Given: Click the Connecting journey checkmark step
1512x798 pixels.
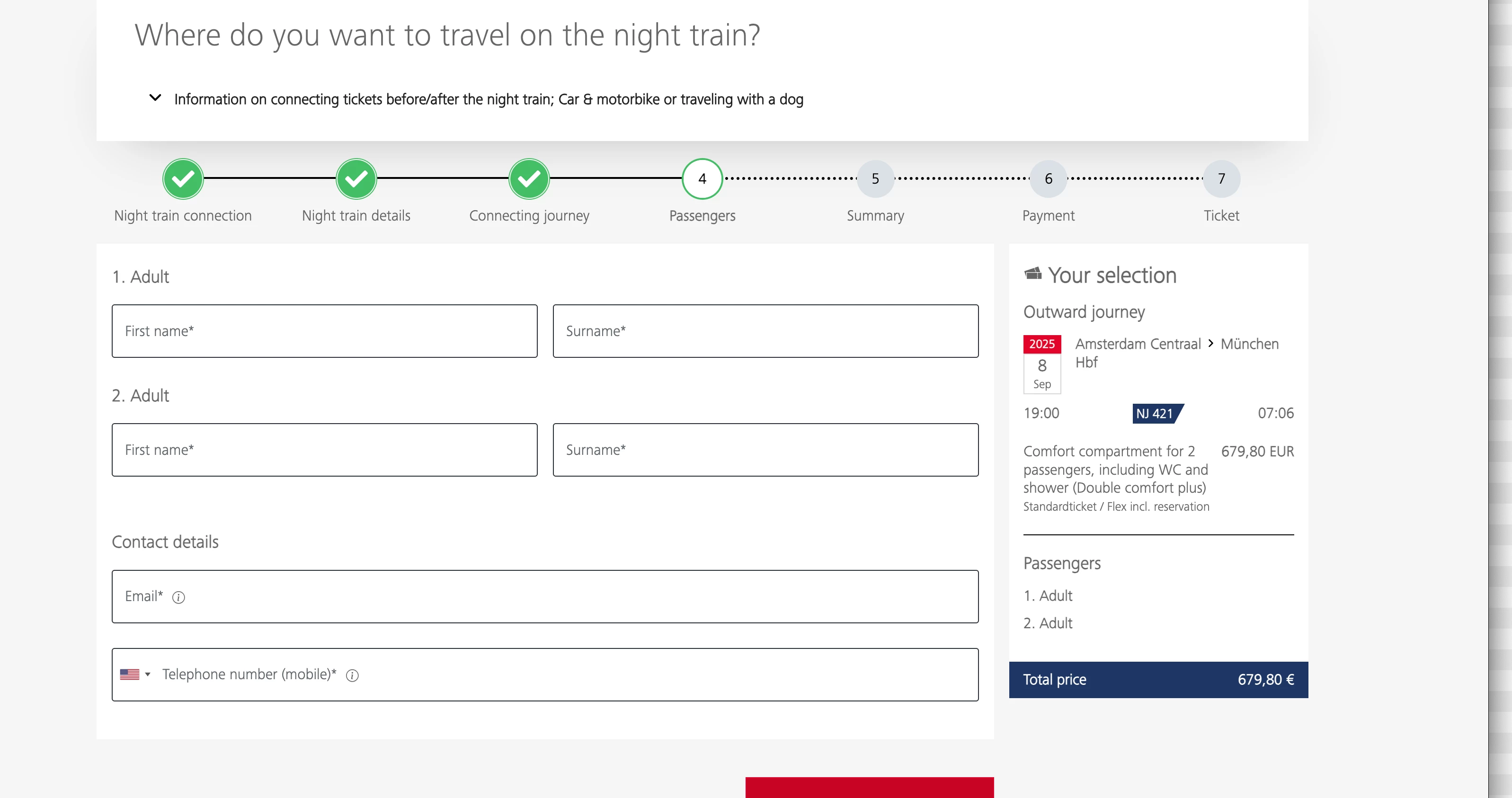Looking at the screenshot, I should (529, 178).
